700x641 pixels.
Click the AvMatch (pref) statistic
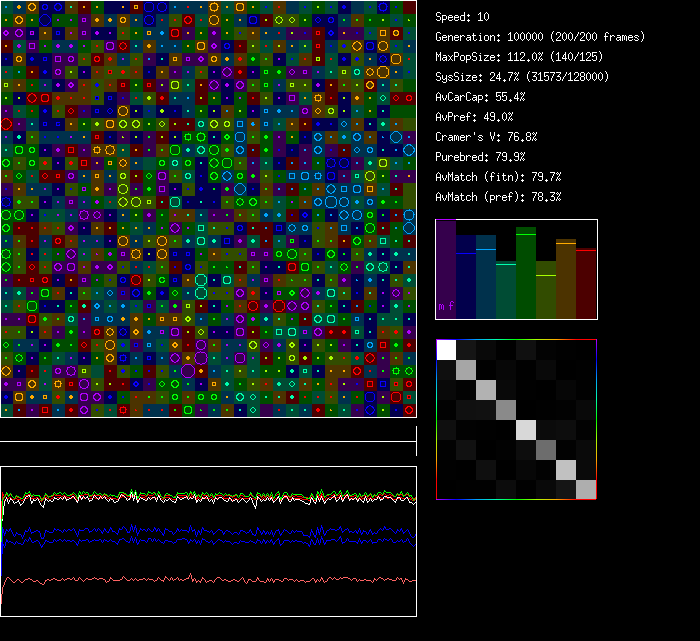498,197
